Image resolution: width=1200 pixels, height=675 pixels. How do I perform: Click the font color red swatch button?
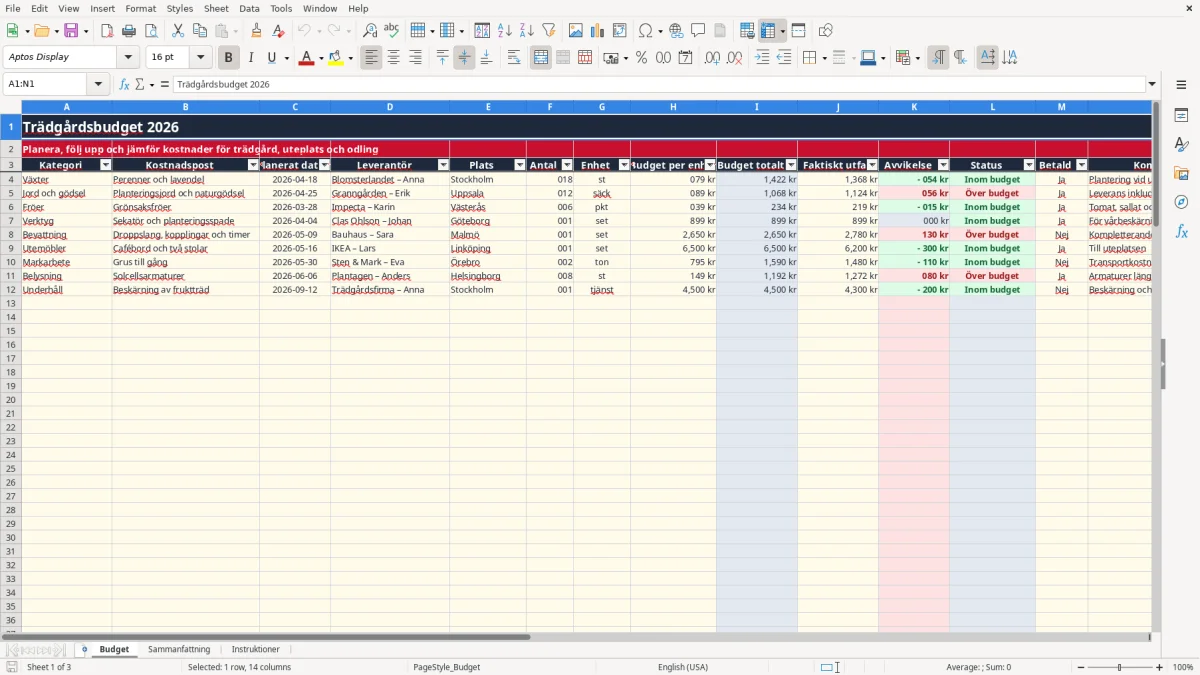pyautogui.click(x=306, y=58)
